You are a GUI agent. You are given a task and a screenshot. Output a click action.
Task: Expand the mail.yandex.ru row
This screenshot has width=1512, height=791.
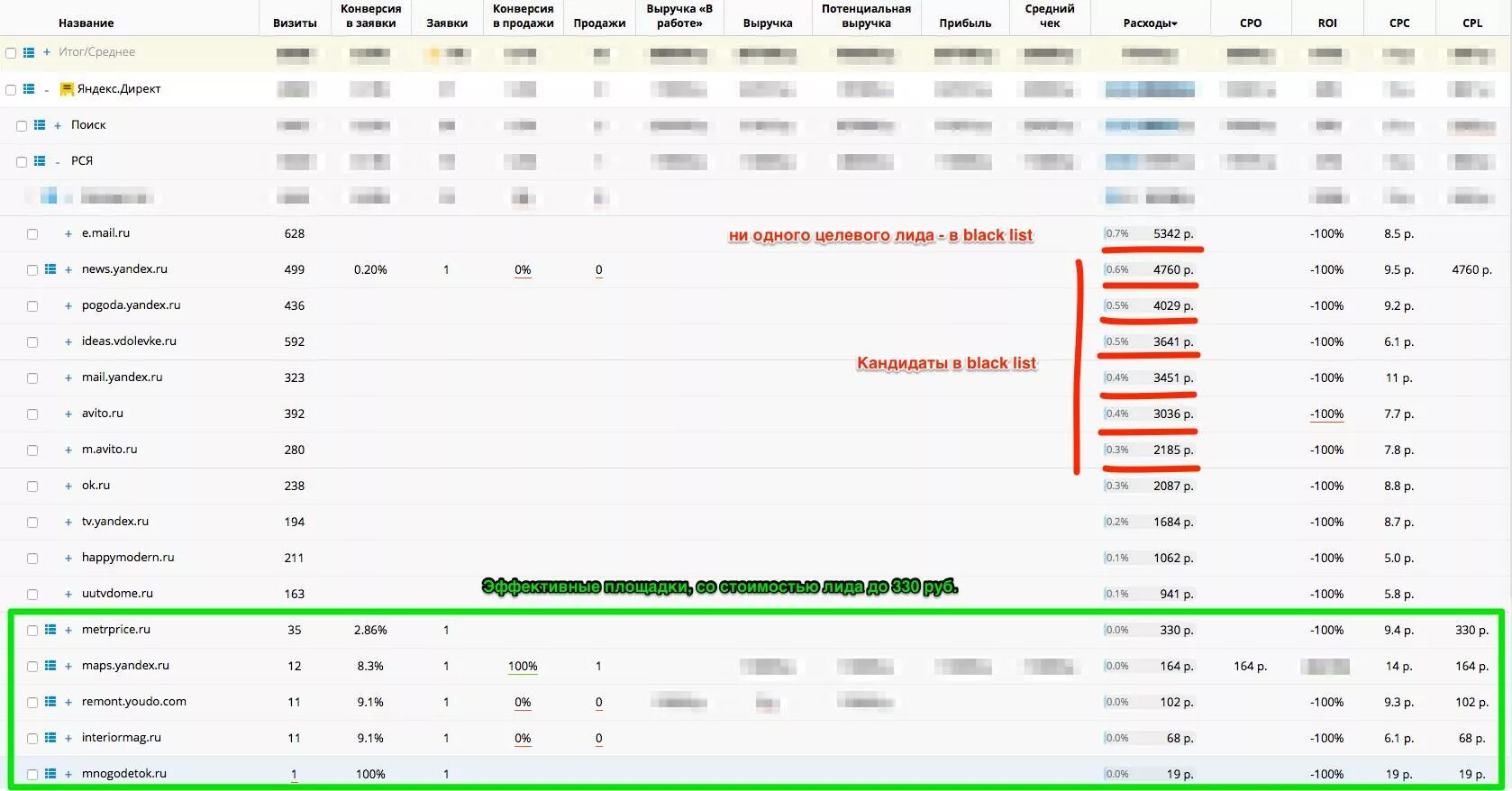68,377
